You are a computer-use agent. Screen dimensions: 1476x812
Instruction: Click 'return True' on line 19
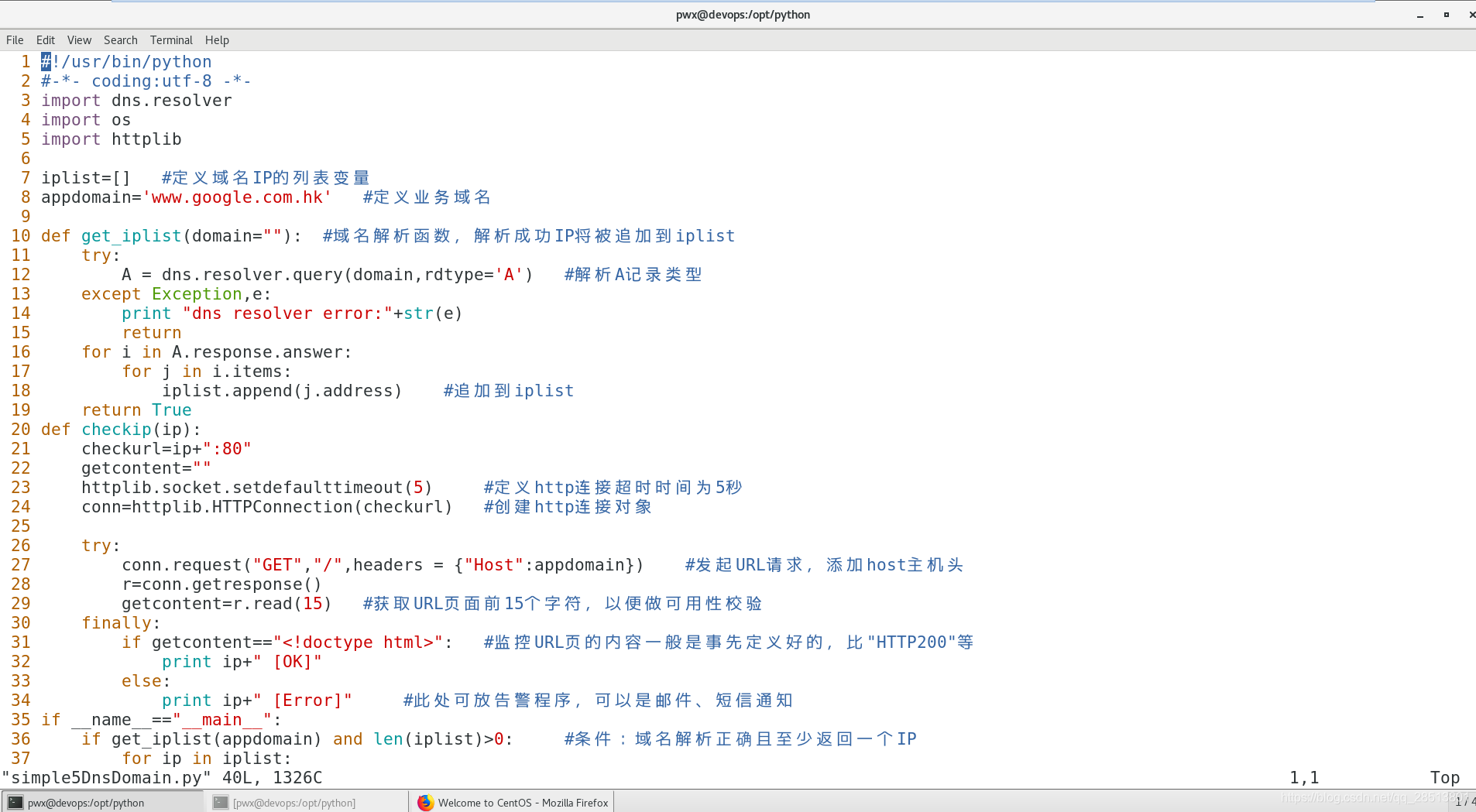136,410
